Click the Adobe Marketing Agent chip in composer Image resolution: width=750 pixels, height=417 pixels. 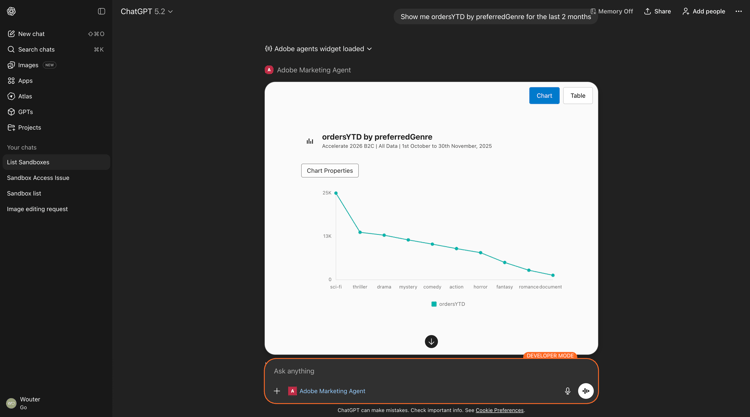pos(327,391)
